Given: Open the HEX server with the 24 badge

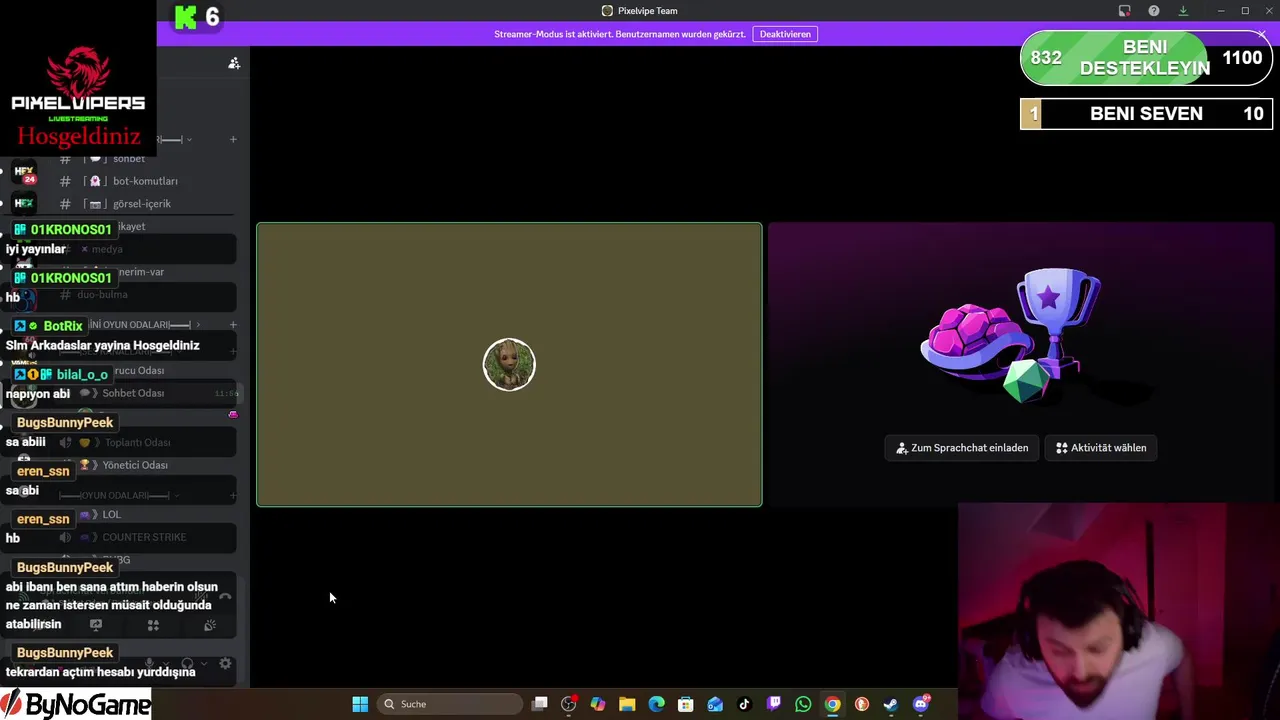Looking at the screenshot, I should (x=24, y=174).
